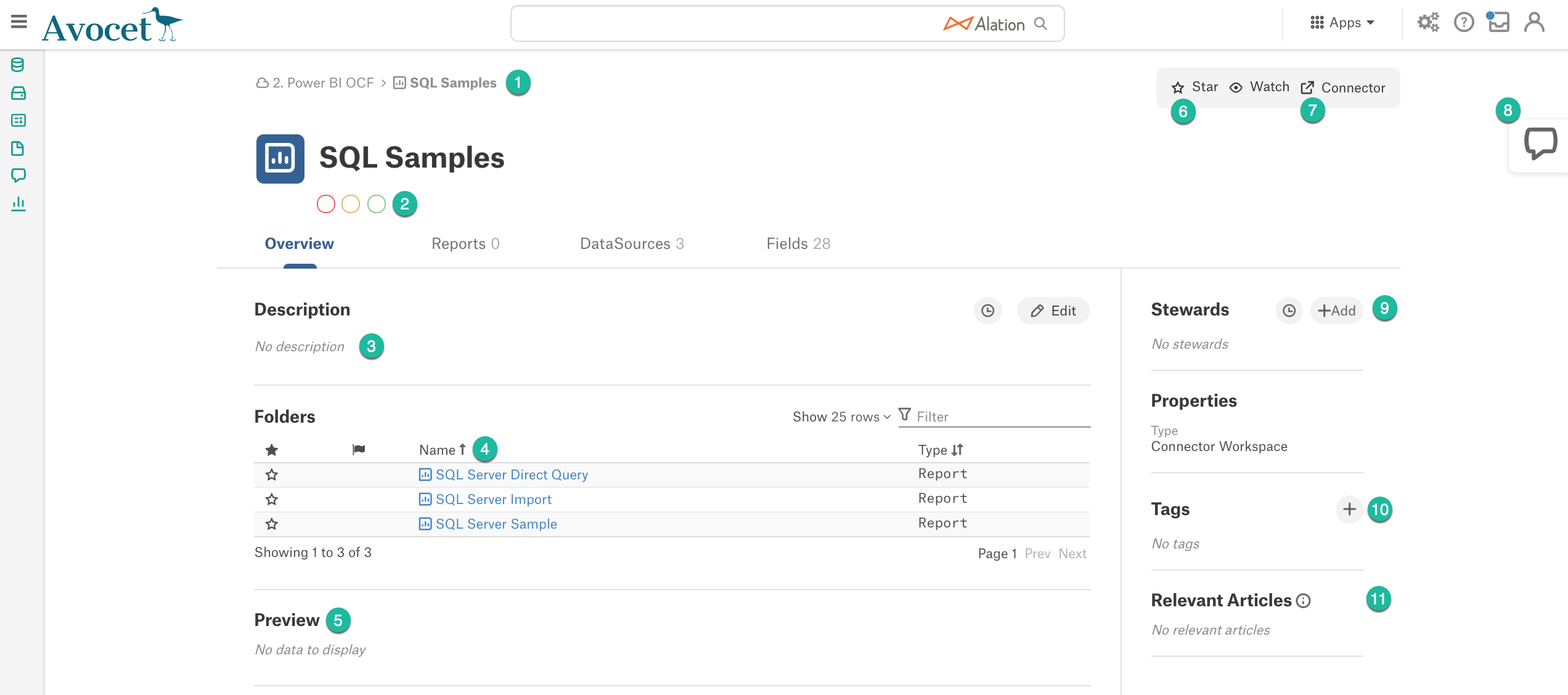
Task: Open the help question-mark icon
Action: click(1464, 23)
